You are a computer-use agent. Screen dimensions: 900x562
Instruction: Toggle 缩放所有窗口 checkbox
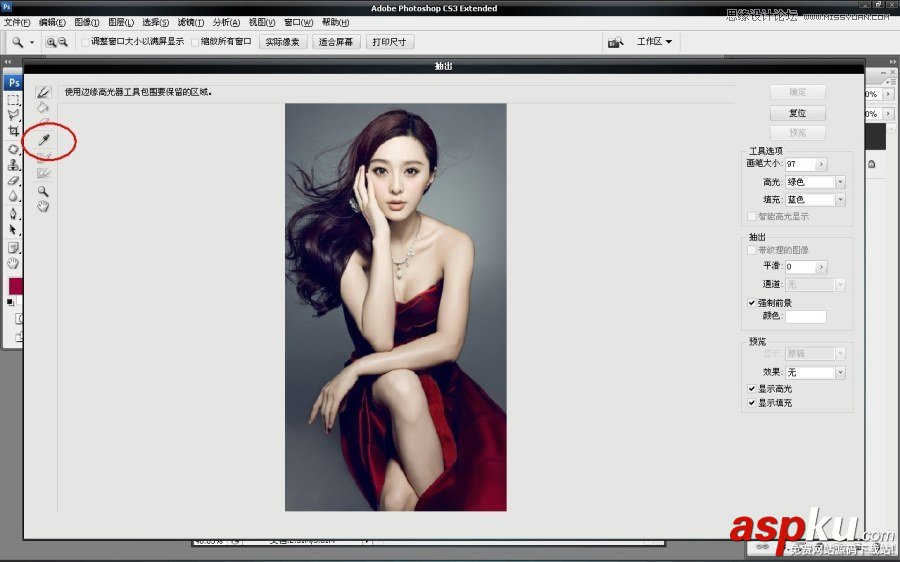click(x=195, y=42)
